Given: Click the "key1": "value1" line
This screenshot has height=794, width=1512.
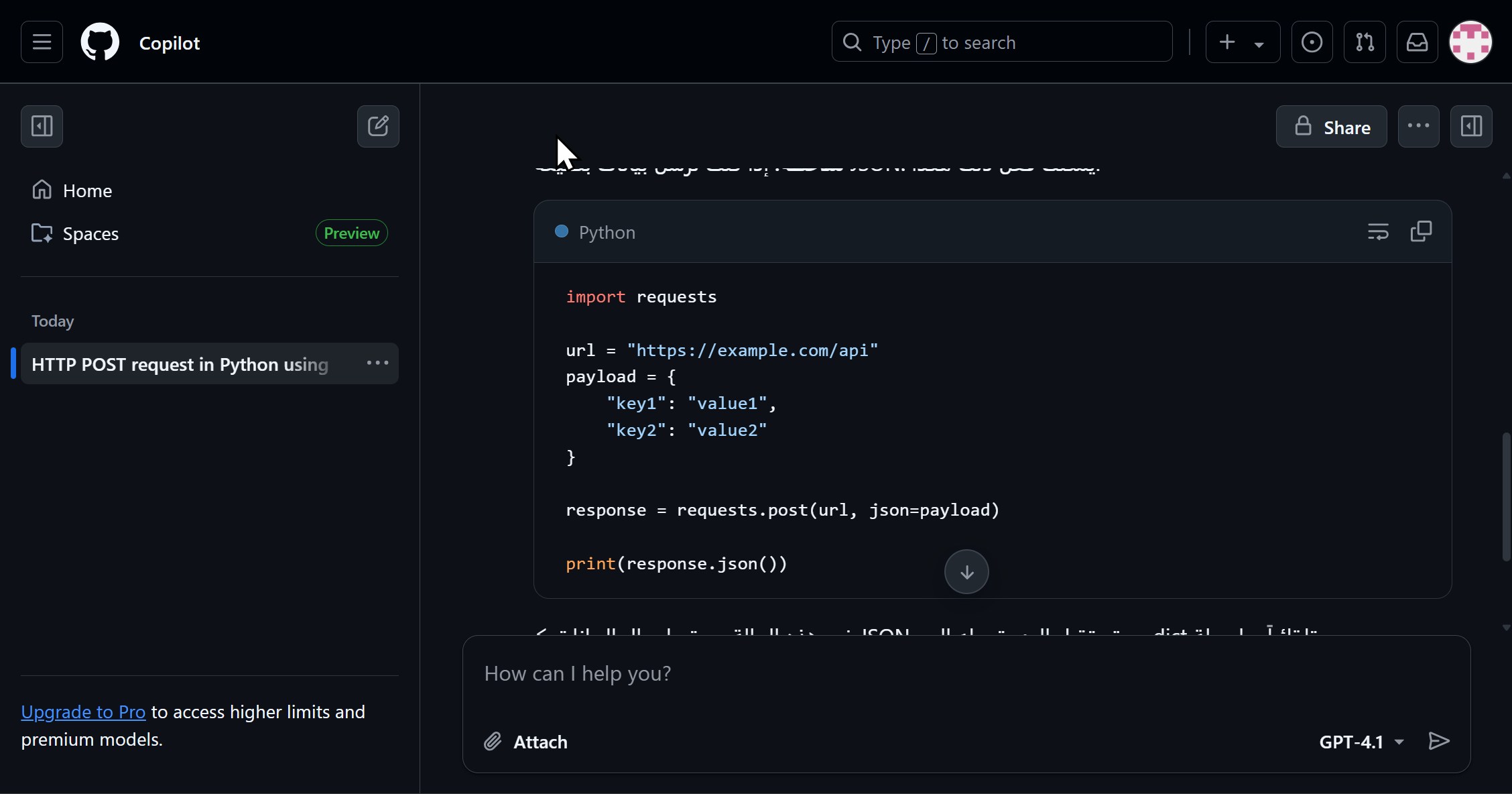Looking at the screenshot, I should (691, 404).
